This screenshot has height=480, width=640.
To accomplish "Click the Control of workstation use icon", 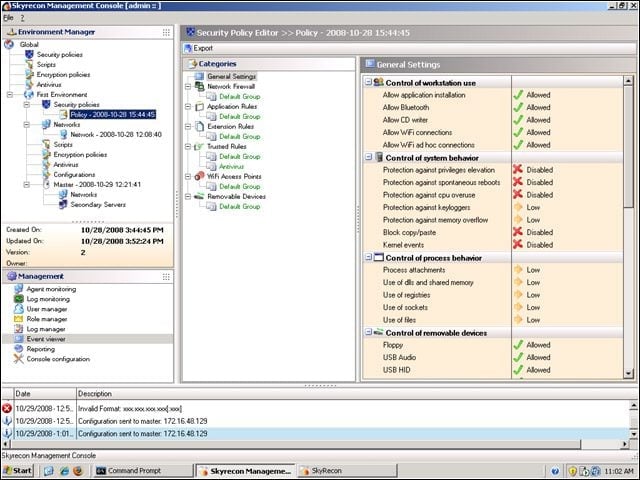I will click(378, 82).
